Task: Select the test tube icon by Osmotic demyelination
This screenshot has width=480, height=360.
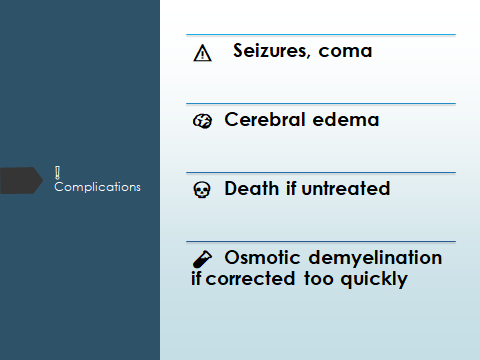Action: click(202, 259)
